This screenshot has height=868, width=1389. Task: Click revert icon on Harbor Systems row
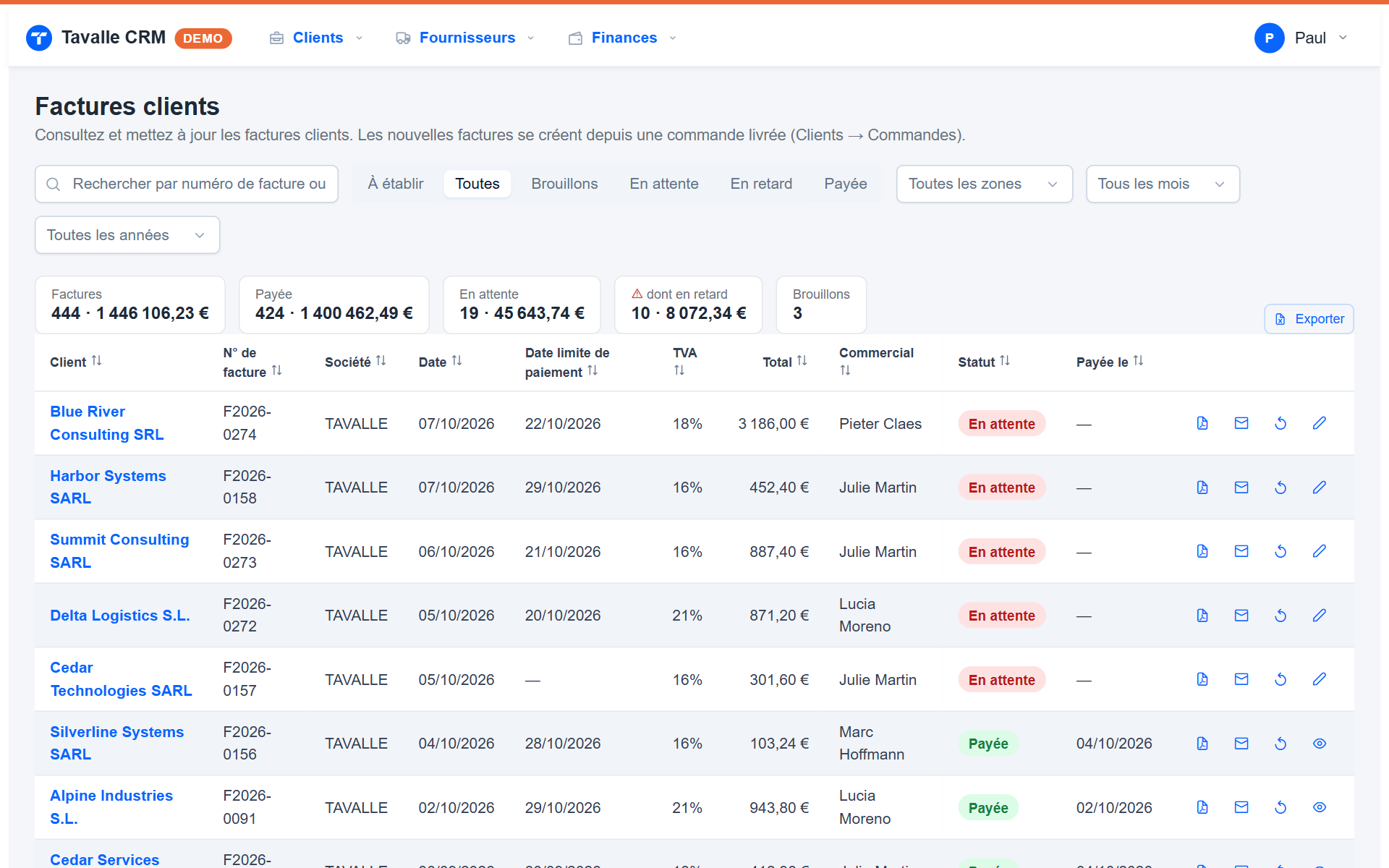(x=1280, y=488)
